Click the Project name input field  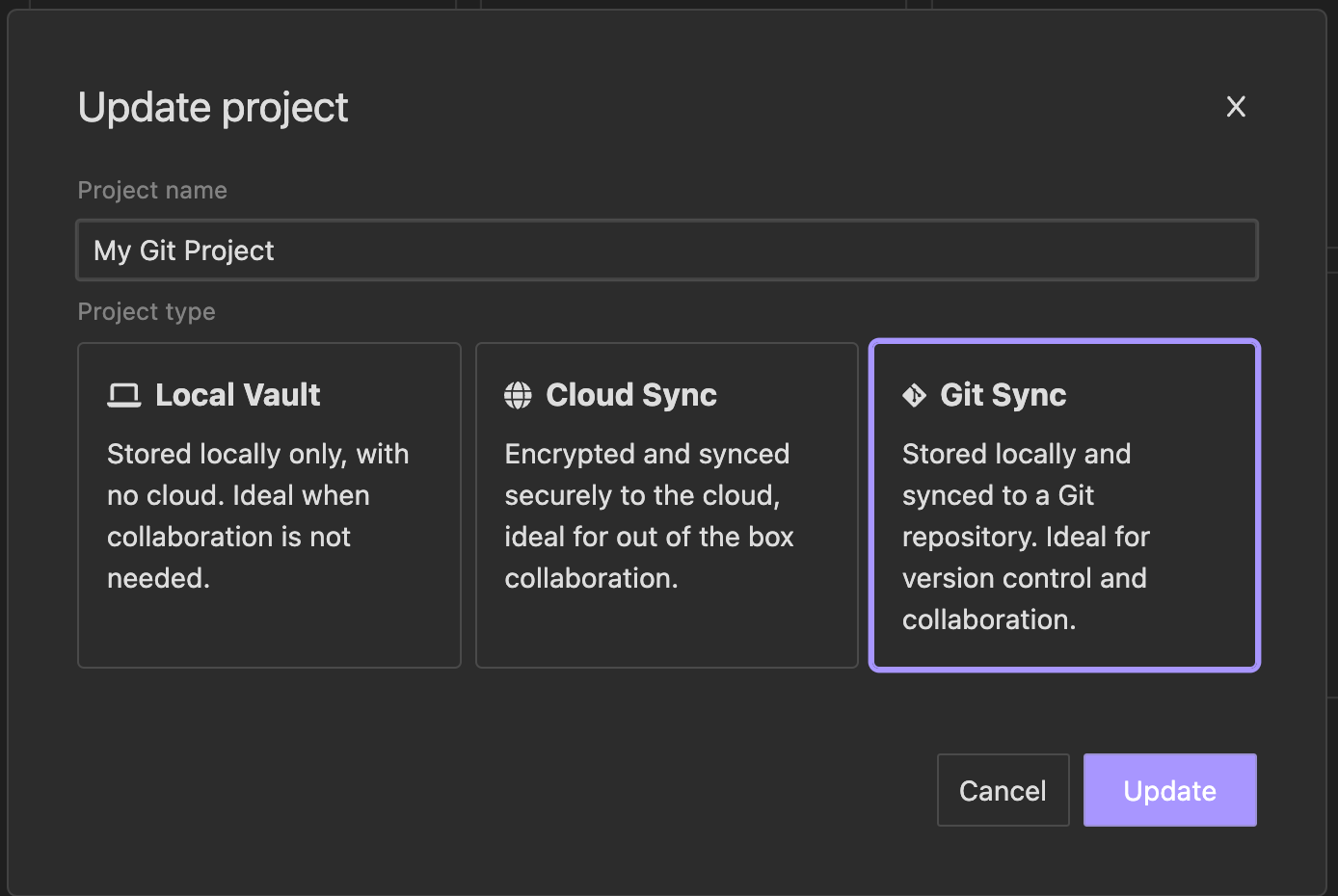point(667,250)
